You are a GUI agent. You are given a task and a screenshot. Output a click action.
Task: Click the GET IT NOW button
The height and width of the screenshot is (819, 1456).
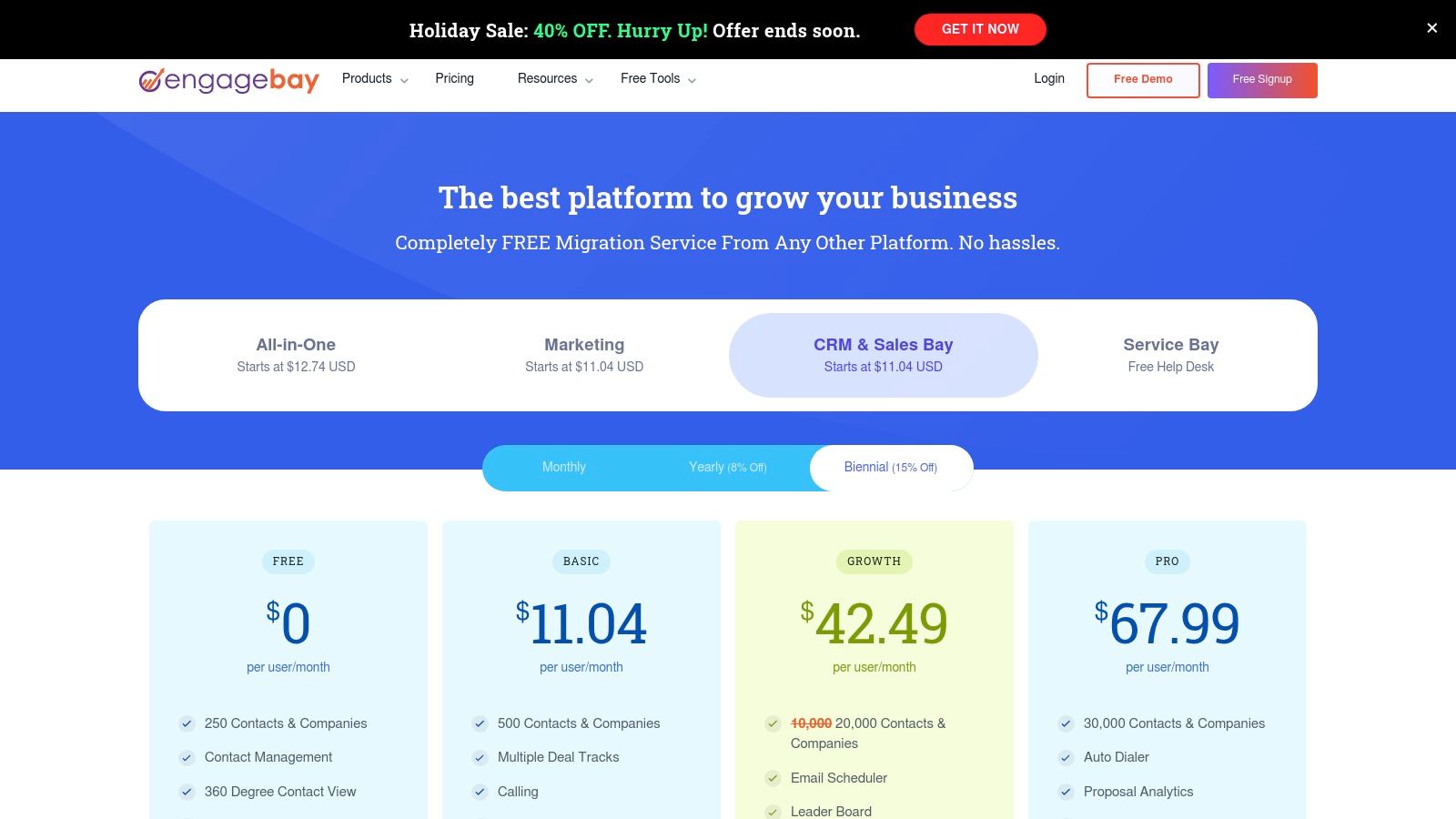(980, 29)
